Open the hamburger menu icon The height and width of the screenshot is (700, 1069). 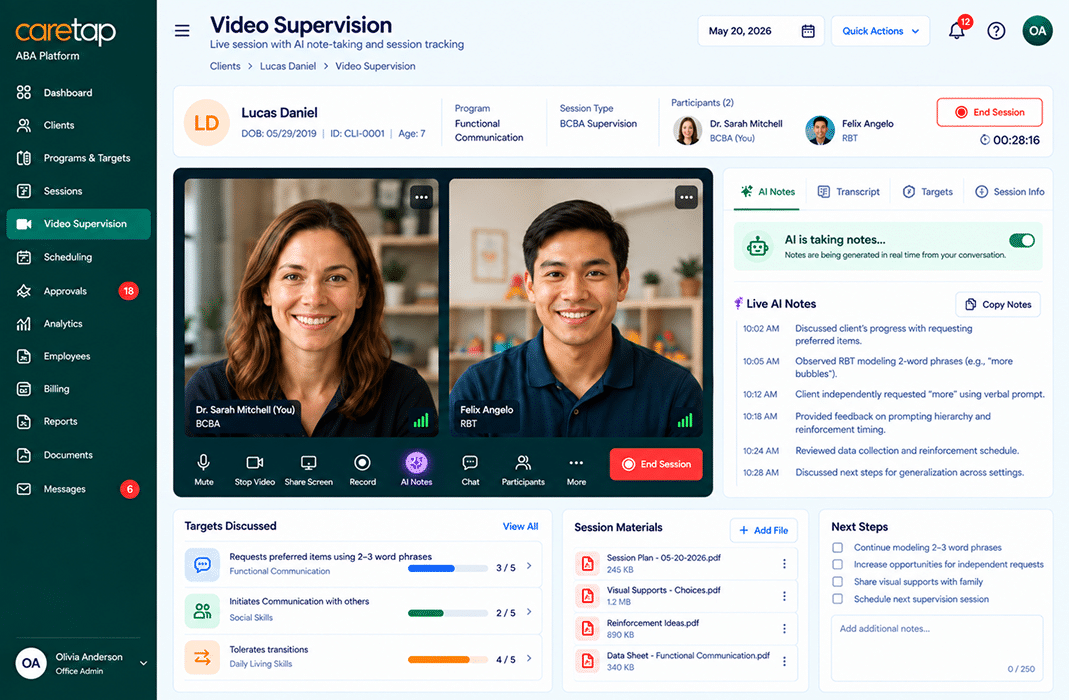coord(182,31)
